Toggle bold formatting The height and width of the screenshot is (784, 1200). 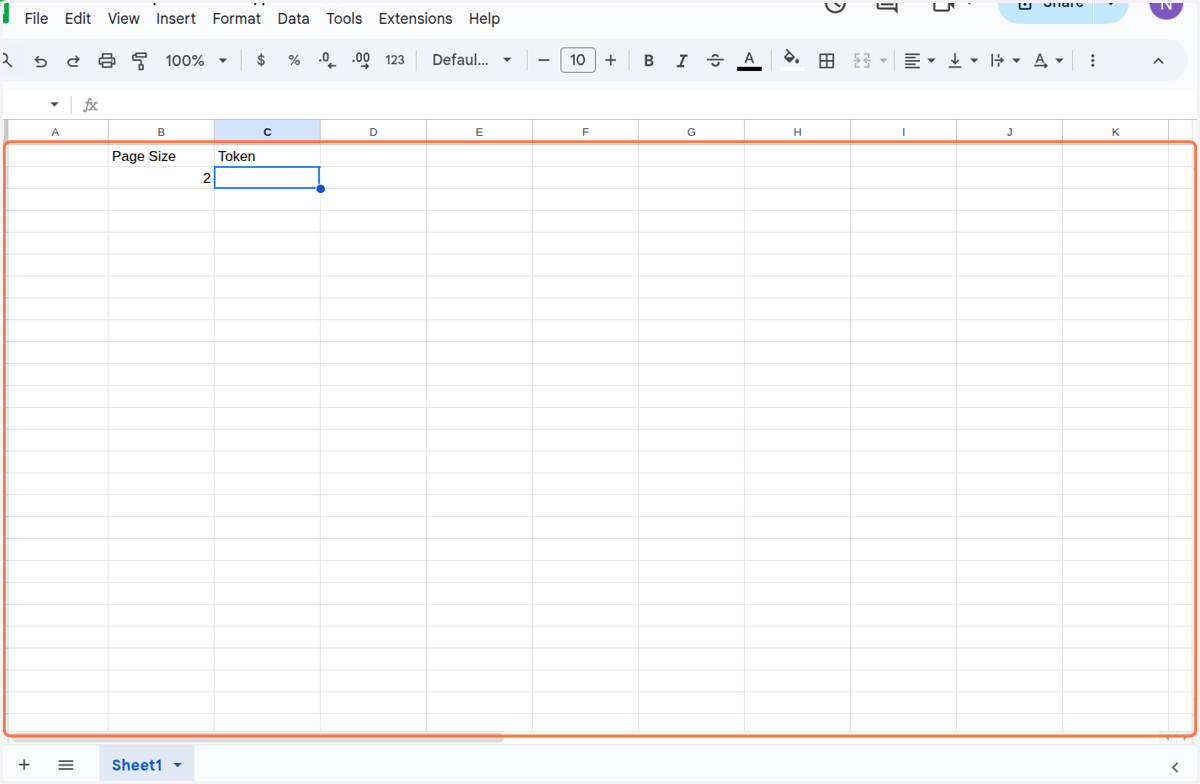[649, 61]
